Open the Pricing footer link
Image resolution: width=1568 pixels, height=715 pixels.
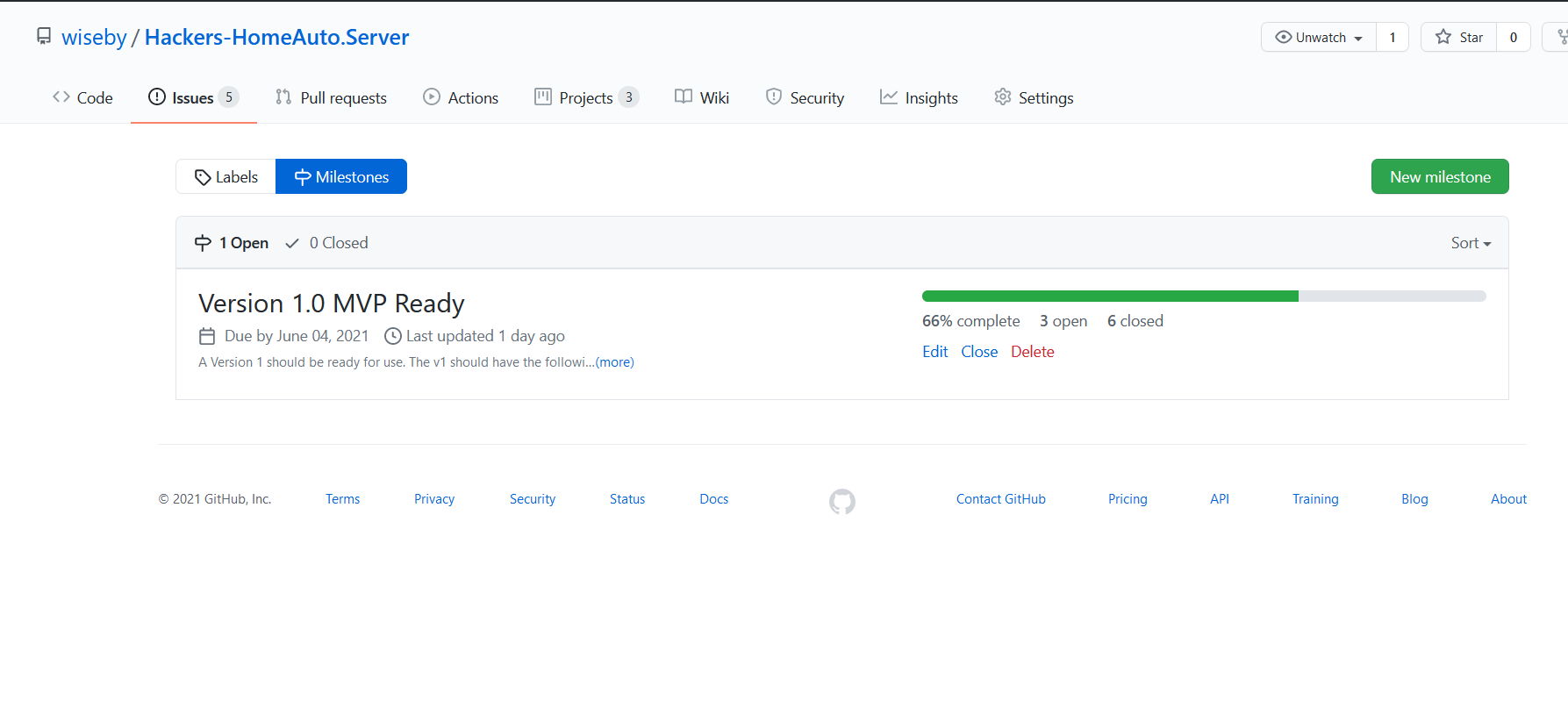[x=1128, y=498]
